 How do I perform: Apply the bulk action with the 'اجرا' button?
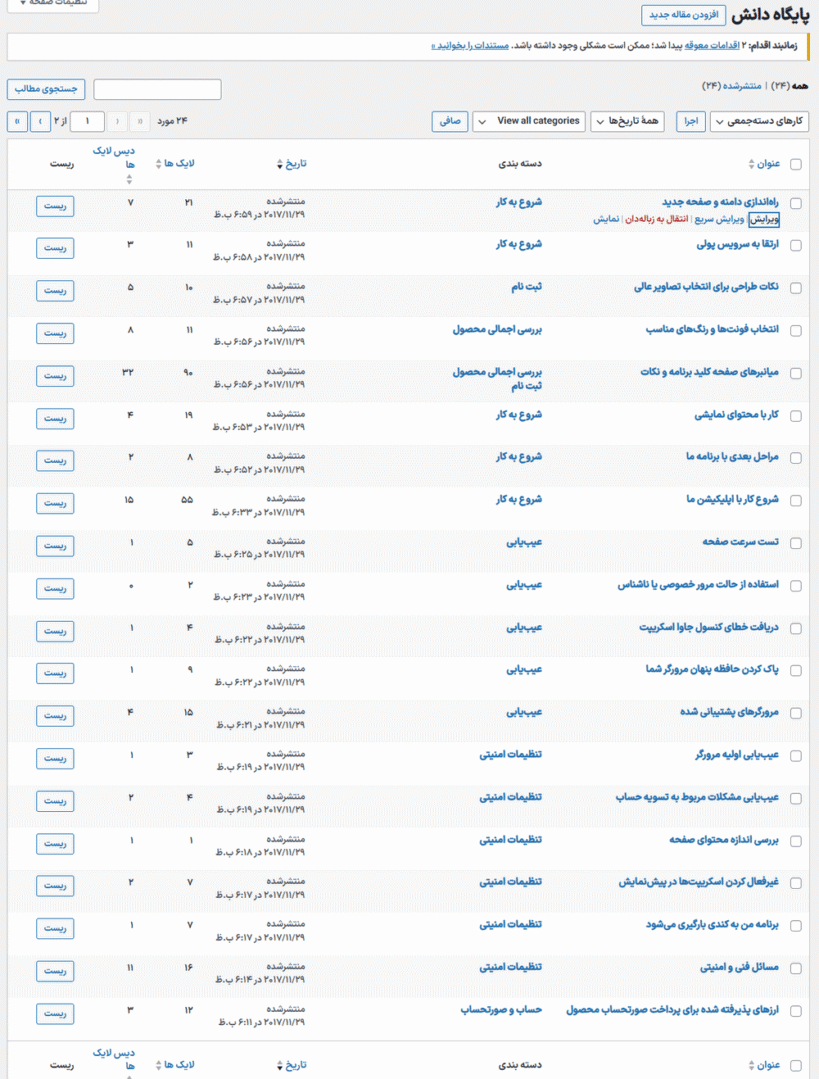[x=690, y=121]
